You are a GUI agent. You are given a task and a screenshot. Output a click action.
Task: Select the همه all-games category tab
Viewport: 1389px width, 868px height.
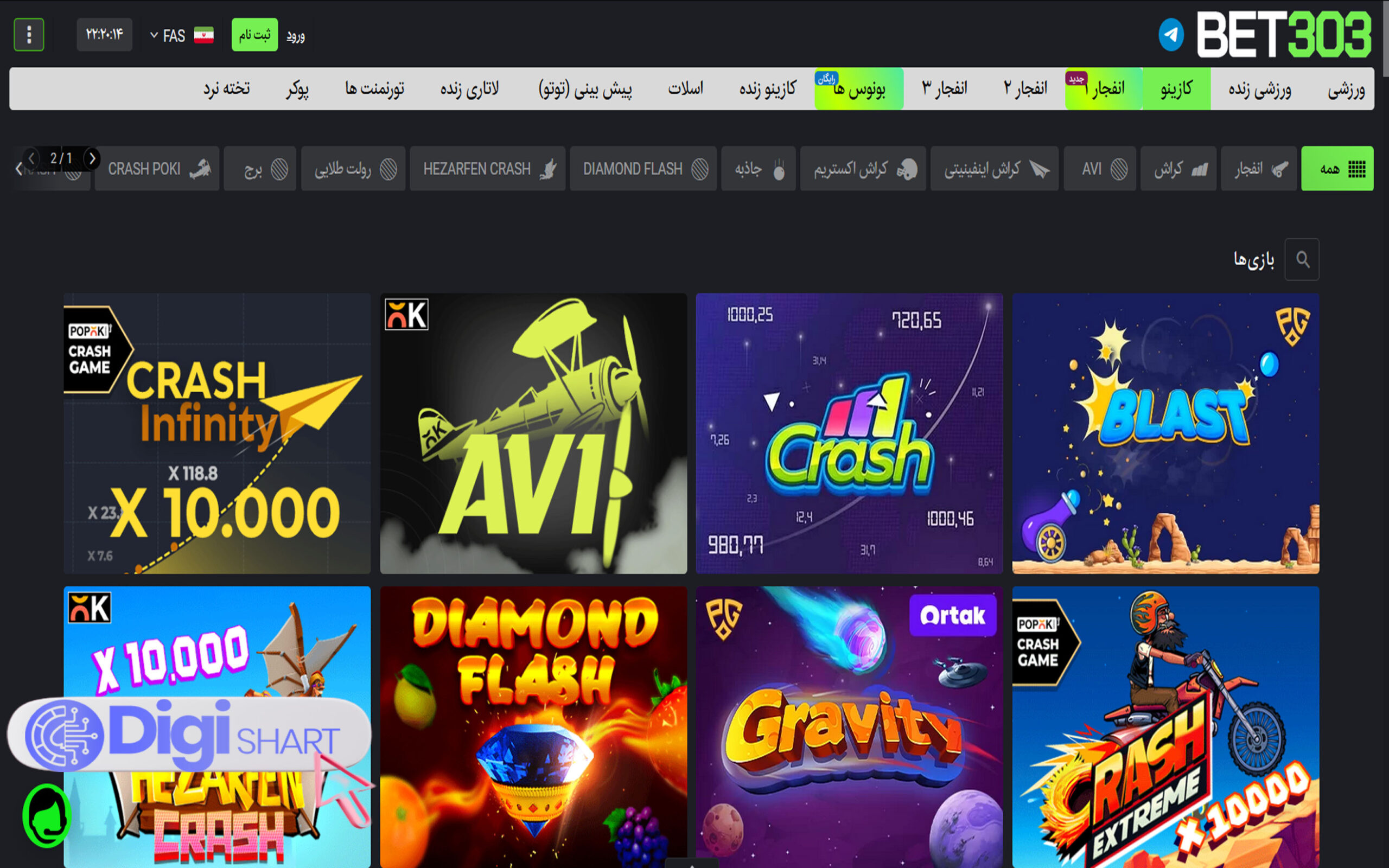[x=1337, y=169]
